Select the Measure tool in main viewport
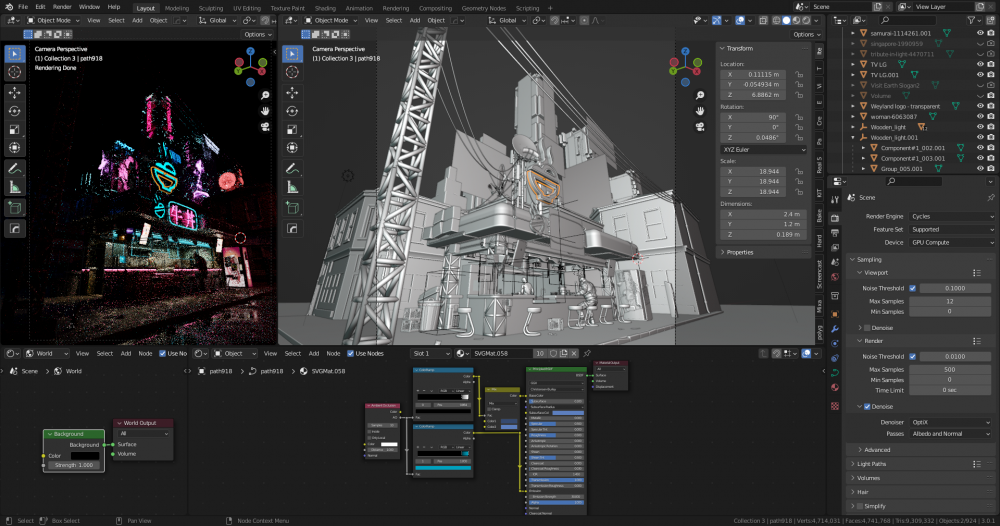The image size is (1000, 526). [x=292, y=187]
